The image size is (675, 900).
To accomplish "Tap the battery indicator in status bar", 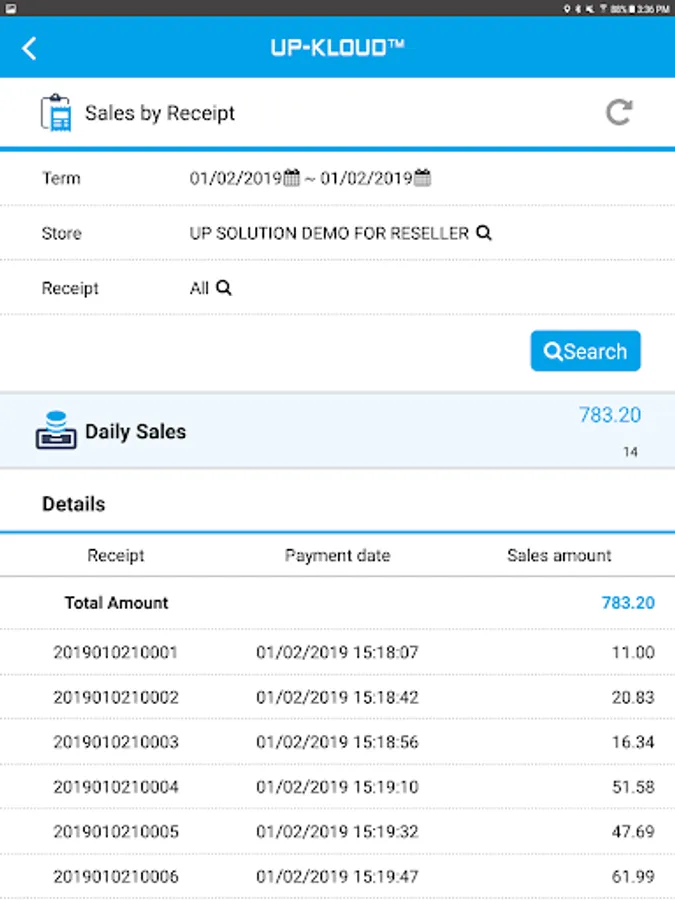I will point(631,9).
